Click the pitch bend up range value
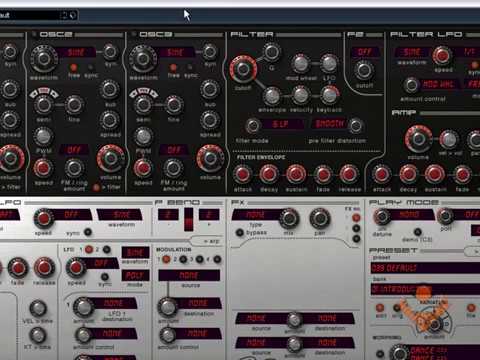Screen dimensions: 480x360 point(209,214)
